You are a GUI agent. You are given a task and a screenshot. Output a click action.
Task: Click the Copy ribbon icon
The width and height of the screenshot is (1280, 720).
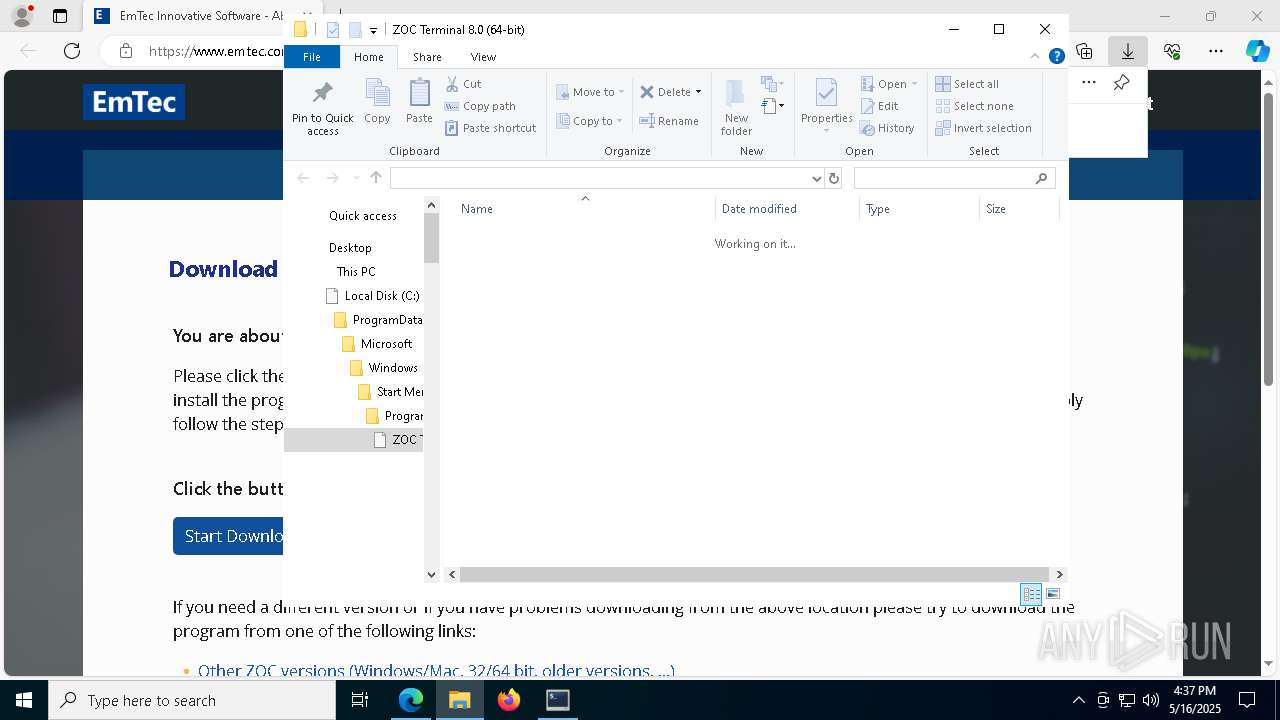[377, 101]
